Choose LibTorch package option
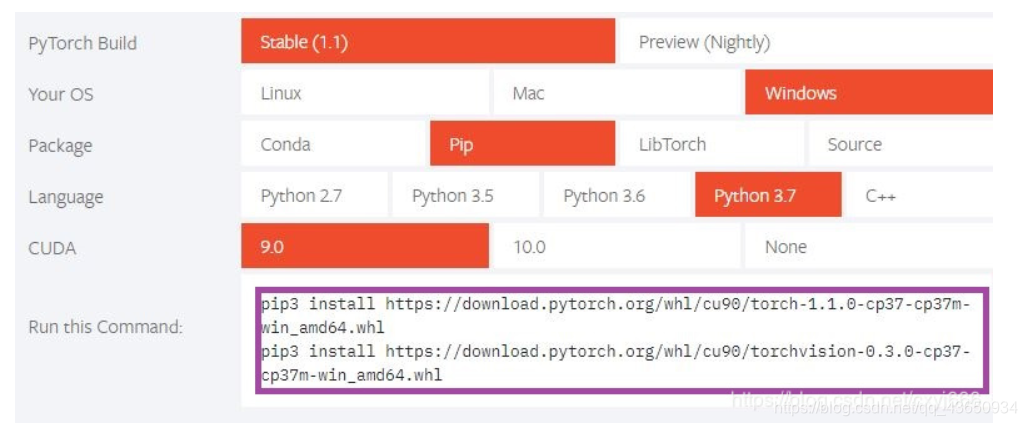 (711, 144)
